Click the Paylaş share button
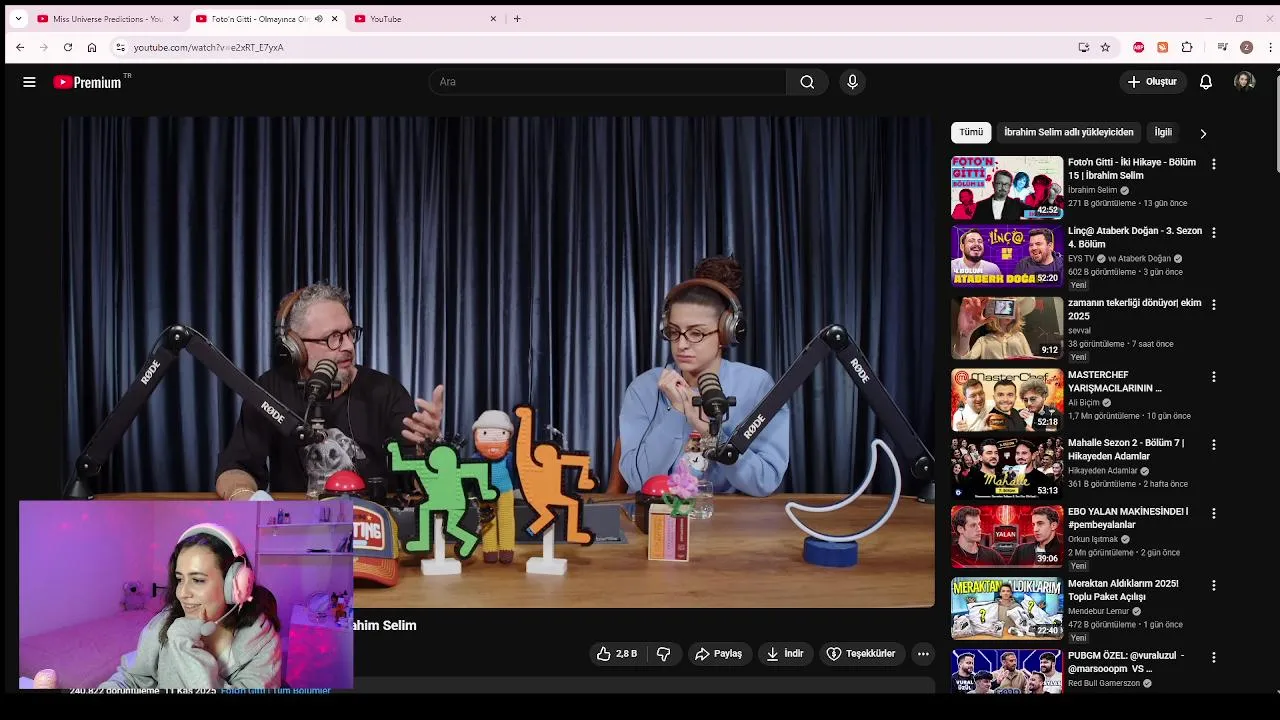1280x720 pixels. (x=718, y=654)
